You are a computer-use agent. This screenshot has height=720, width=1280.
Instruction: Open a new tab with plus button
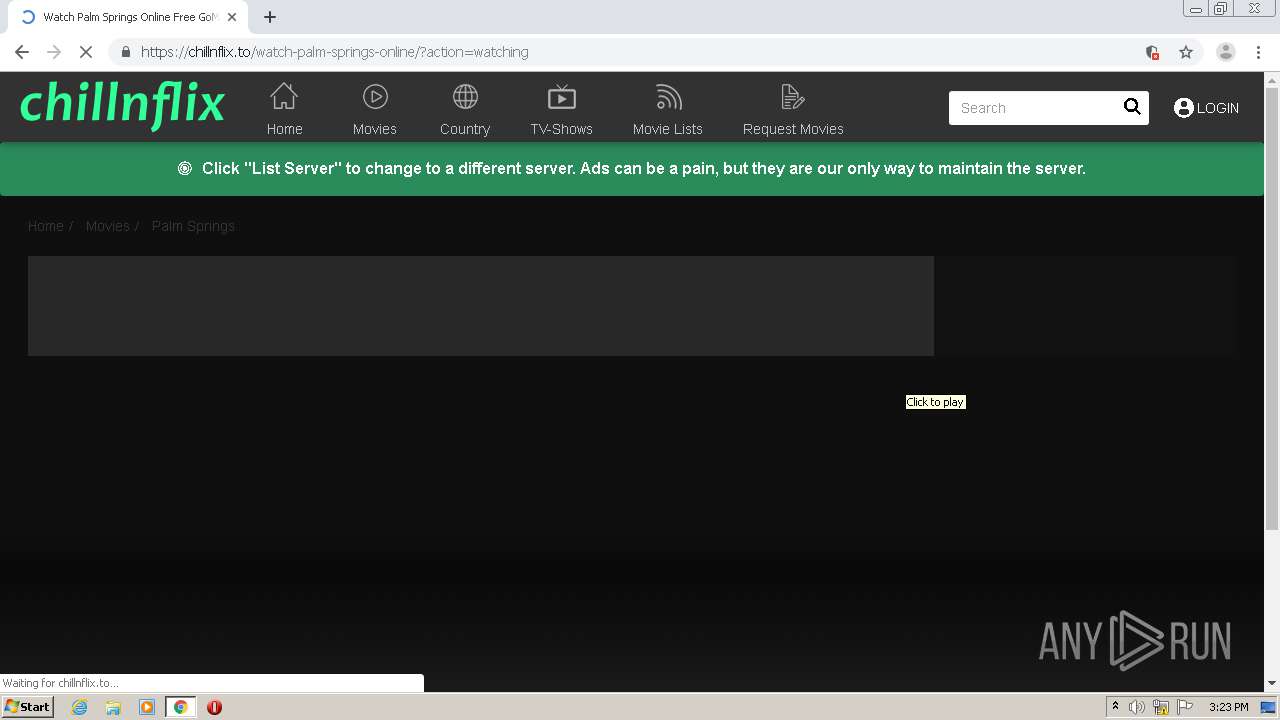click(x=270, y=17)
